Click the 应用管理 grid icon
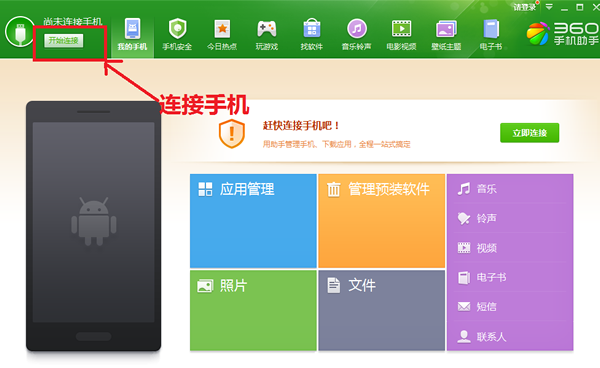 point(205,189)
